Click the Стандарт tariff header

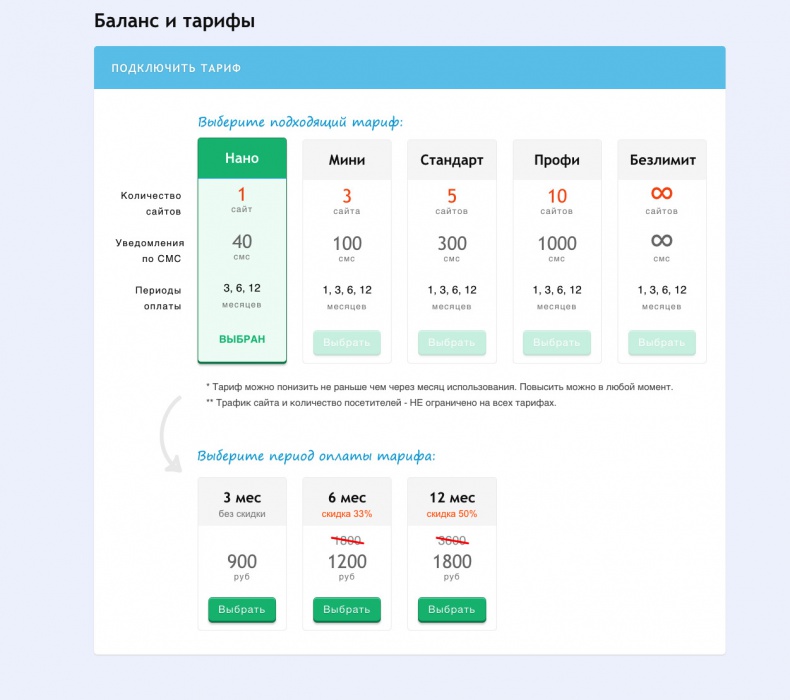pyautogui.click(x=452, y=160)
